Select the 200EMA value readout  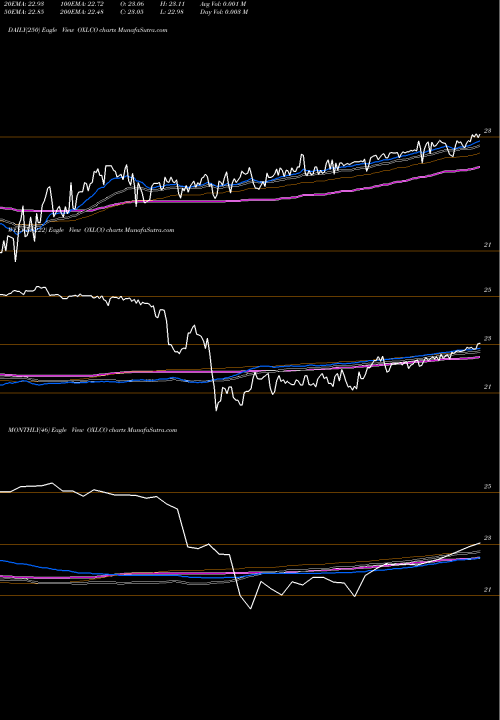(x=81, y=12)
